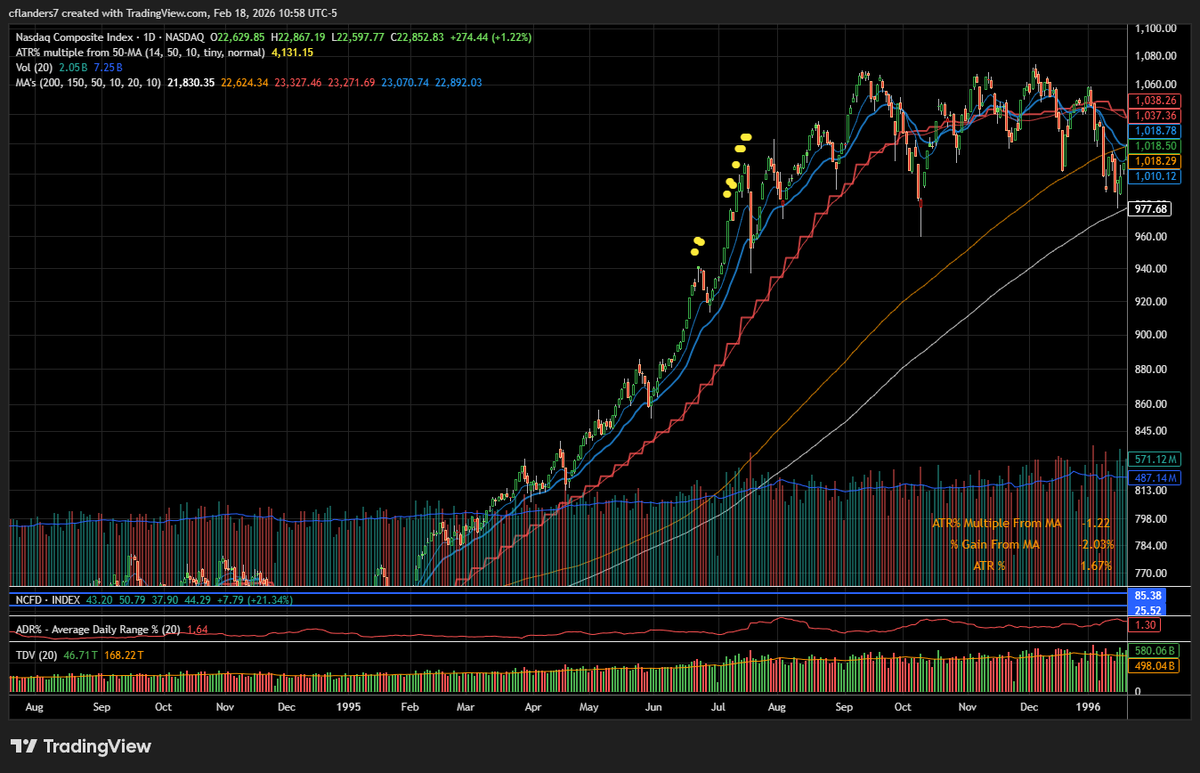The image size is (1200, 773).
Task: Click the 900.00 price scale label
Action: tap(1152, 335)
